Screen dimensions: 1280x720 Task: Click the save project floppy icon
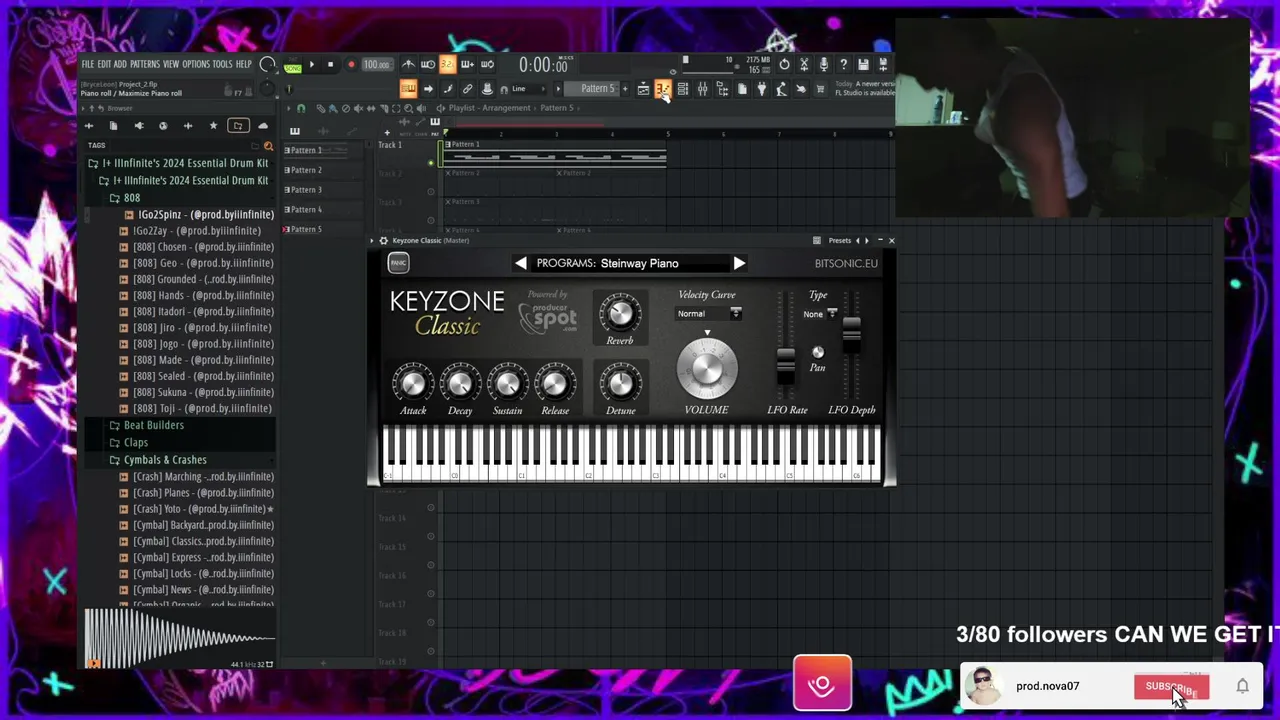click(x=863, y=64)
